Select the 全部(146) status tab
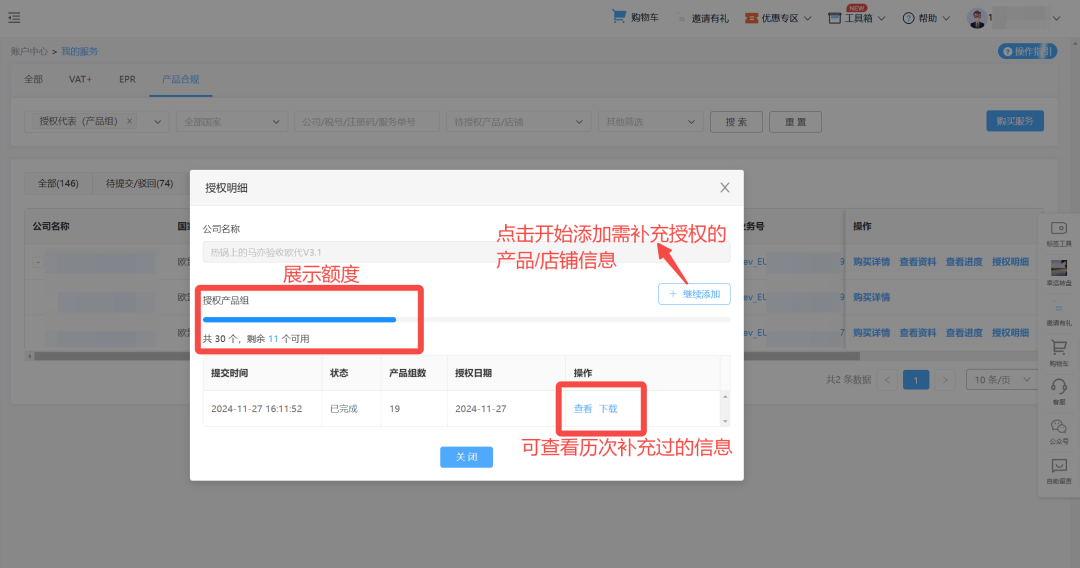 click(x=58, y=183)
